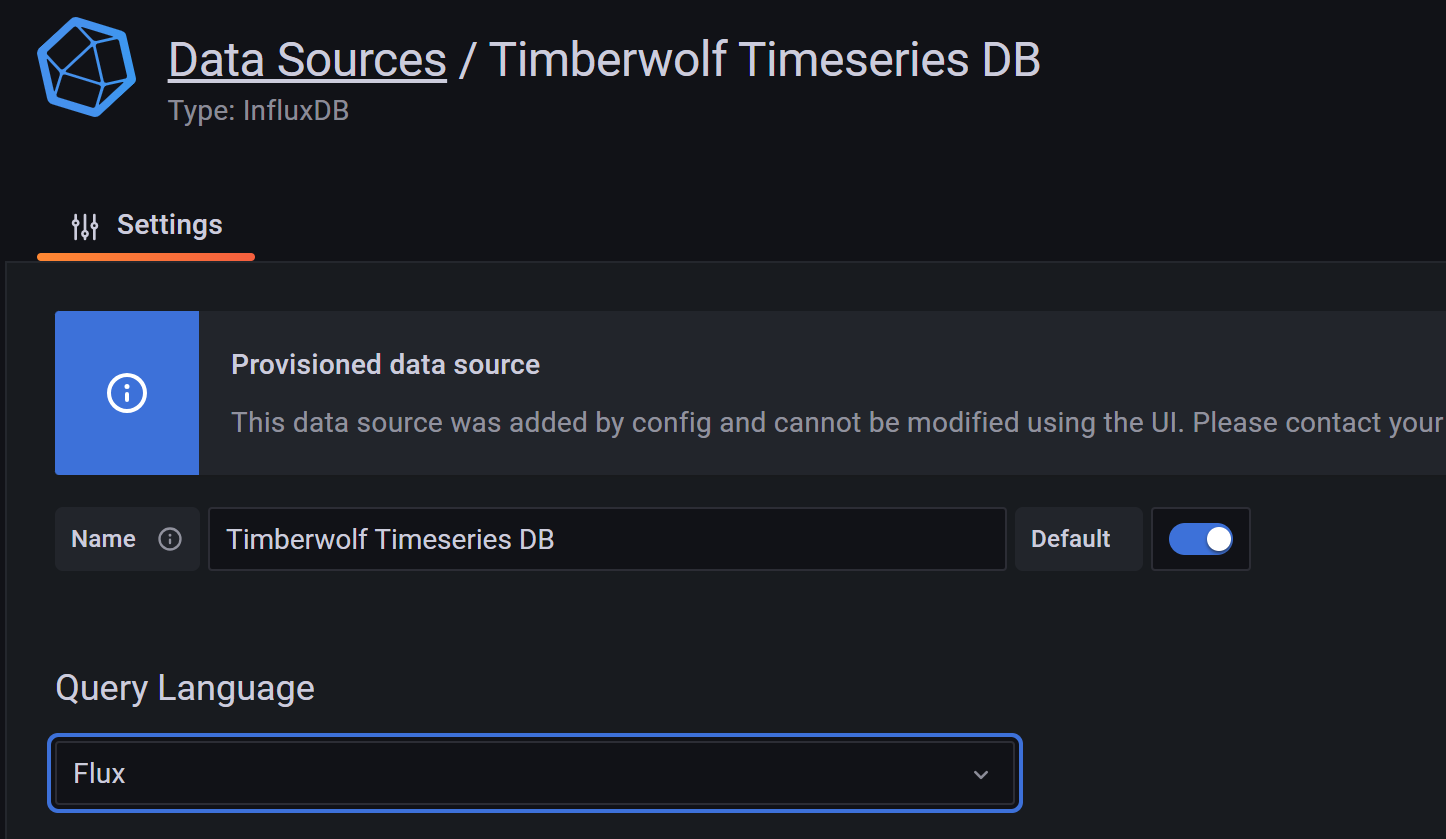The width and height of the screenshot is (1446, 839).
Task: Click the circled info icon in blue banner
Action: point(127,393)
